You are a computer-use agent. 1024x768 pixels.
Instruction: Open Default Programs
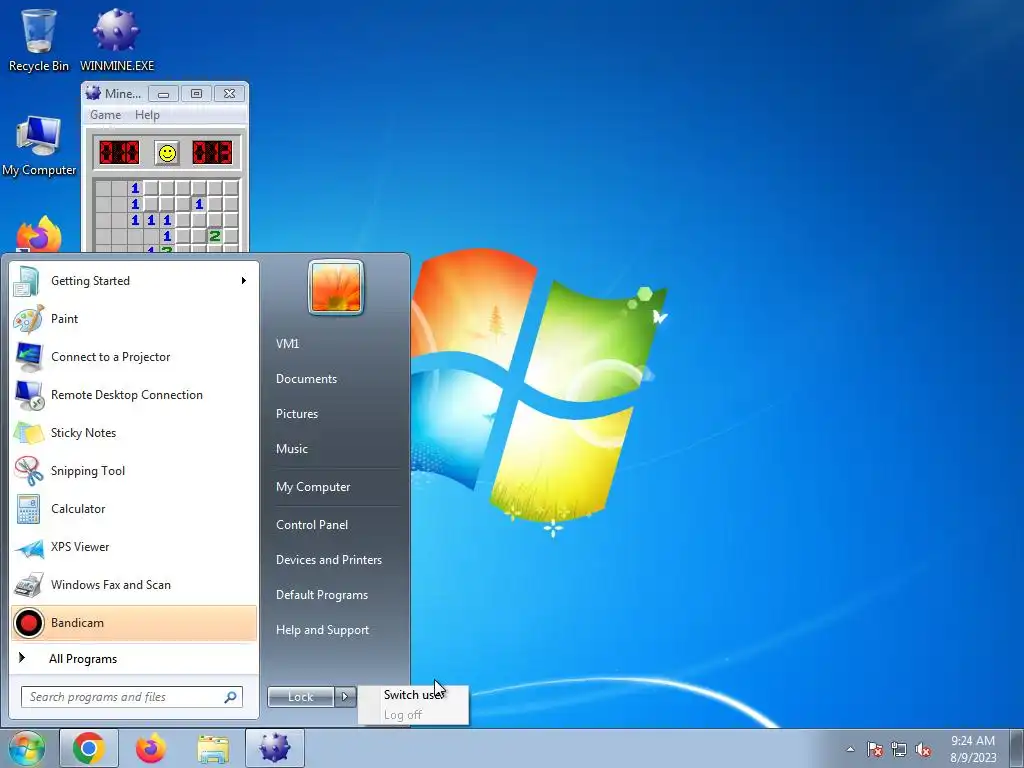(322, 595)
